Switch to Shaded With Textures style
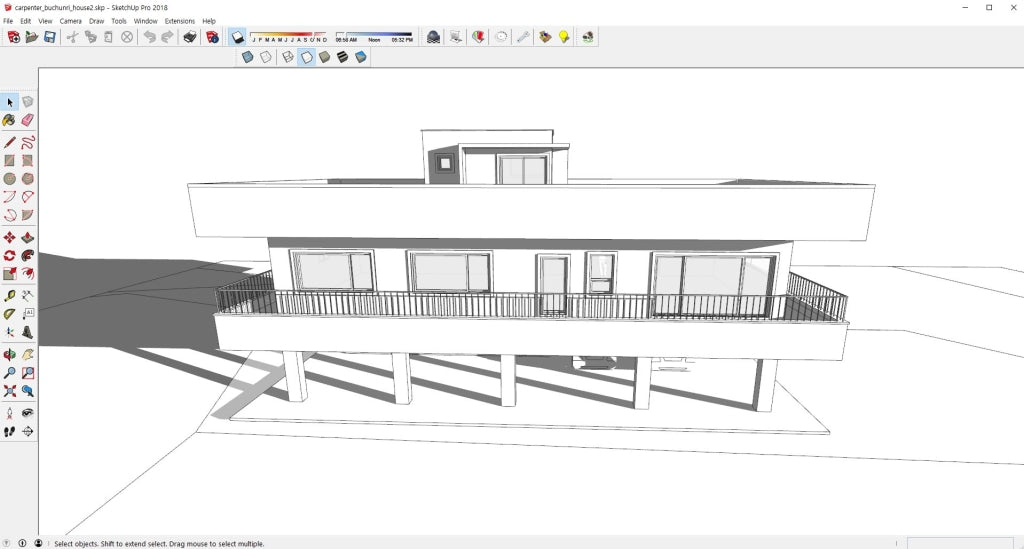The image size is (1024, 549). pyautogui.click(x=342, y=57)
